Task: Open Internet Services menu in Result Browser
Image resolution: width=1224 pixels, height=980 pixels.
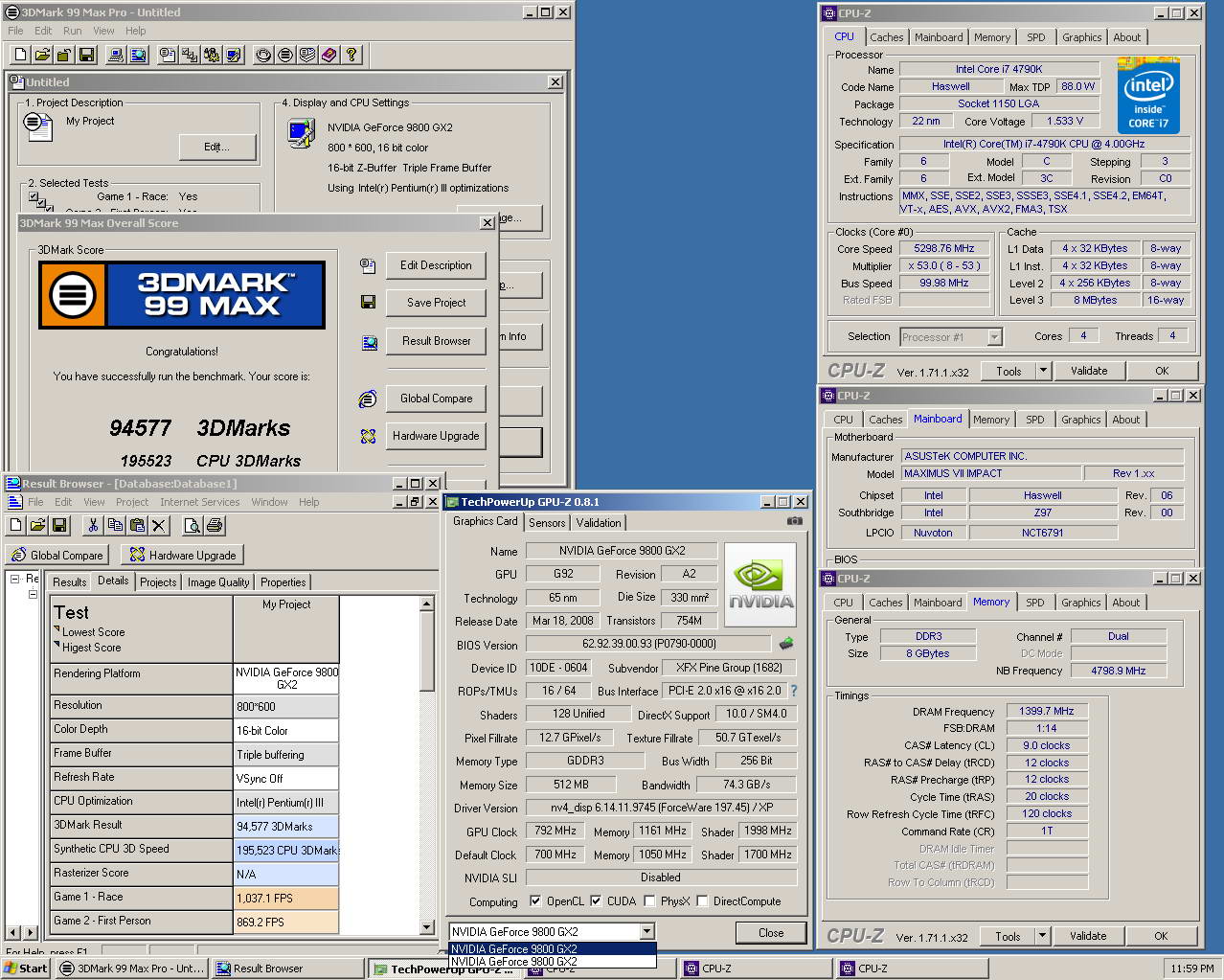Action: pyautogui.click(x=199, y=502)
